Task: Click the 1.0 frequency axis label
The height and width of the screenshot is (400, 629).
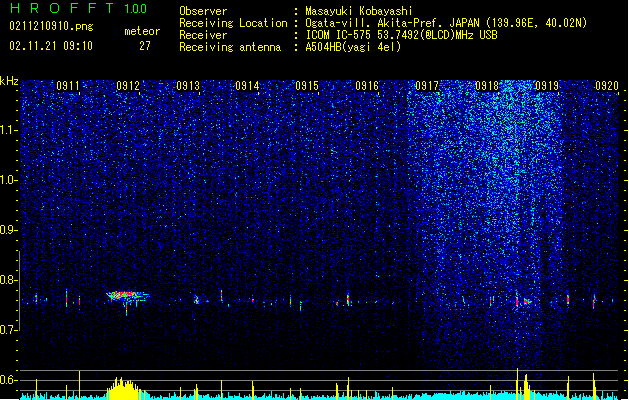Action: [8, 180]
